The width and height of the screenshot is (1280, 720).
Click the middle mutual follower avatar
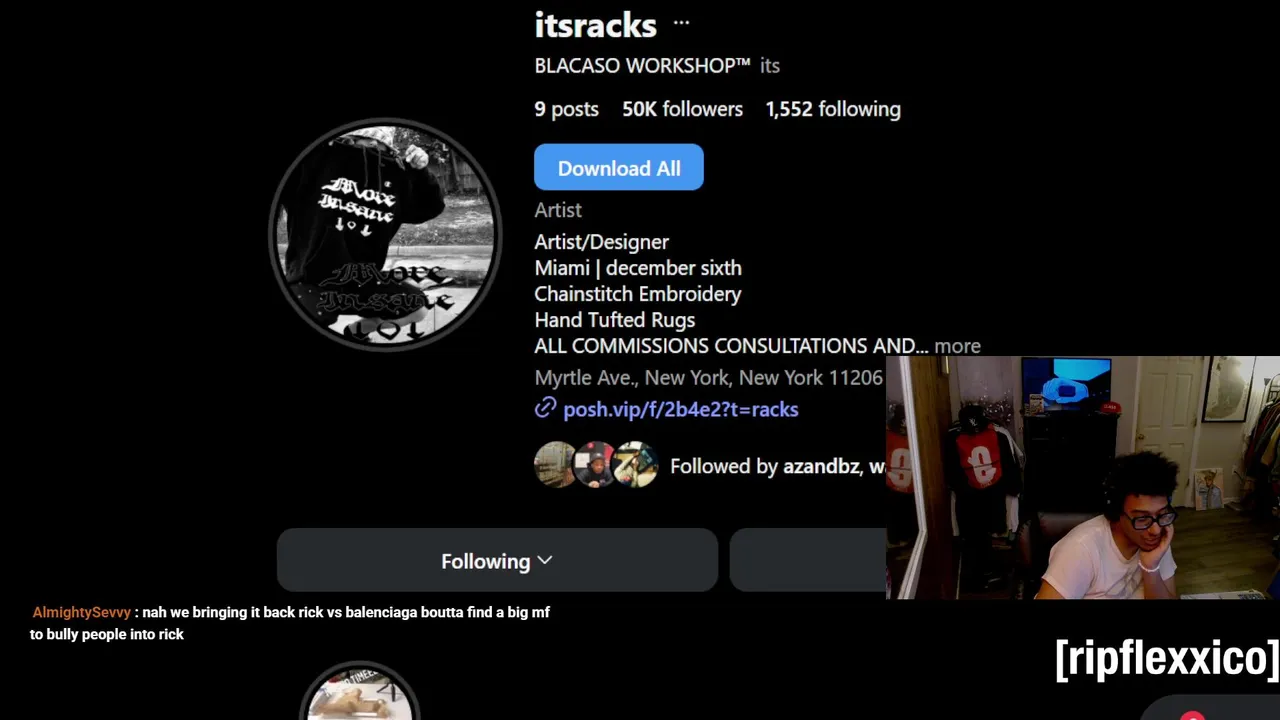(595, 465)
